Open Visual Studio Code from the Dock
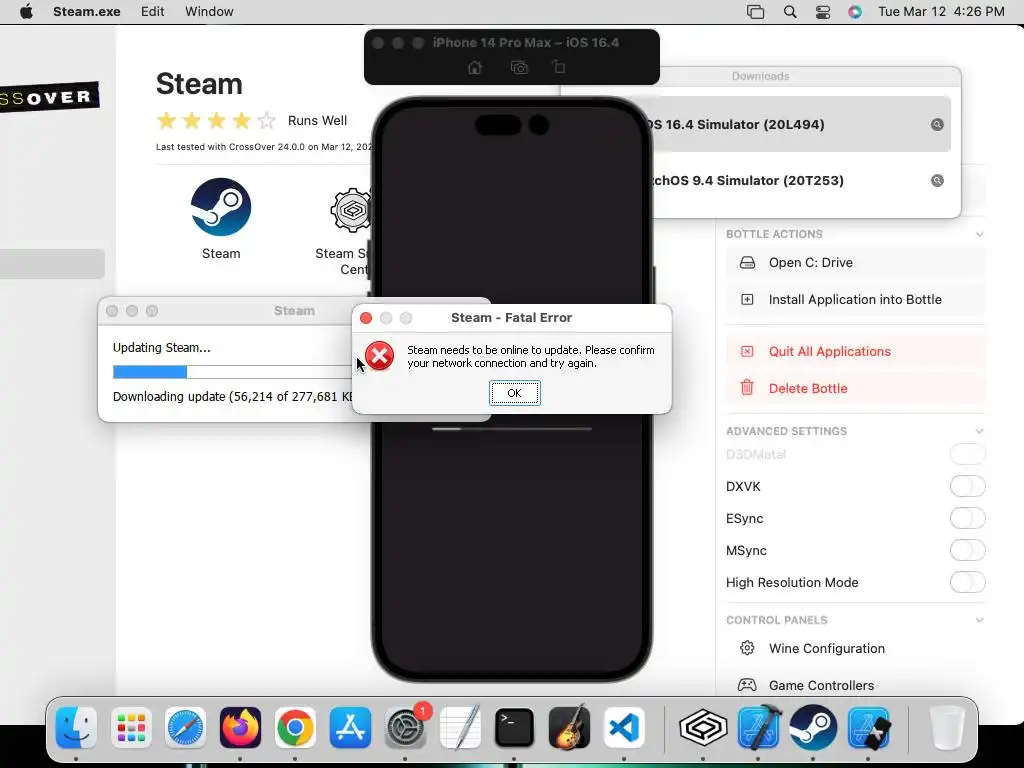This screenshot has width=1024, height=768. point(624,727)
